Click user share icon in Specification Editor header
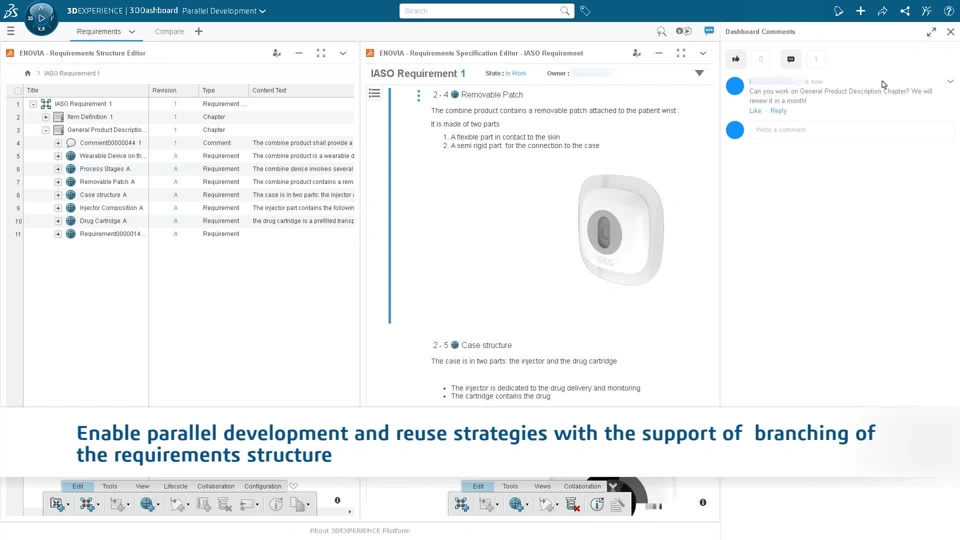960x540 pixels. [637, 53]
